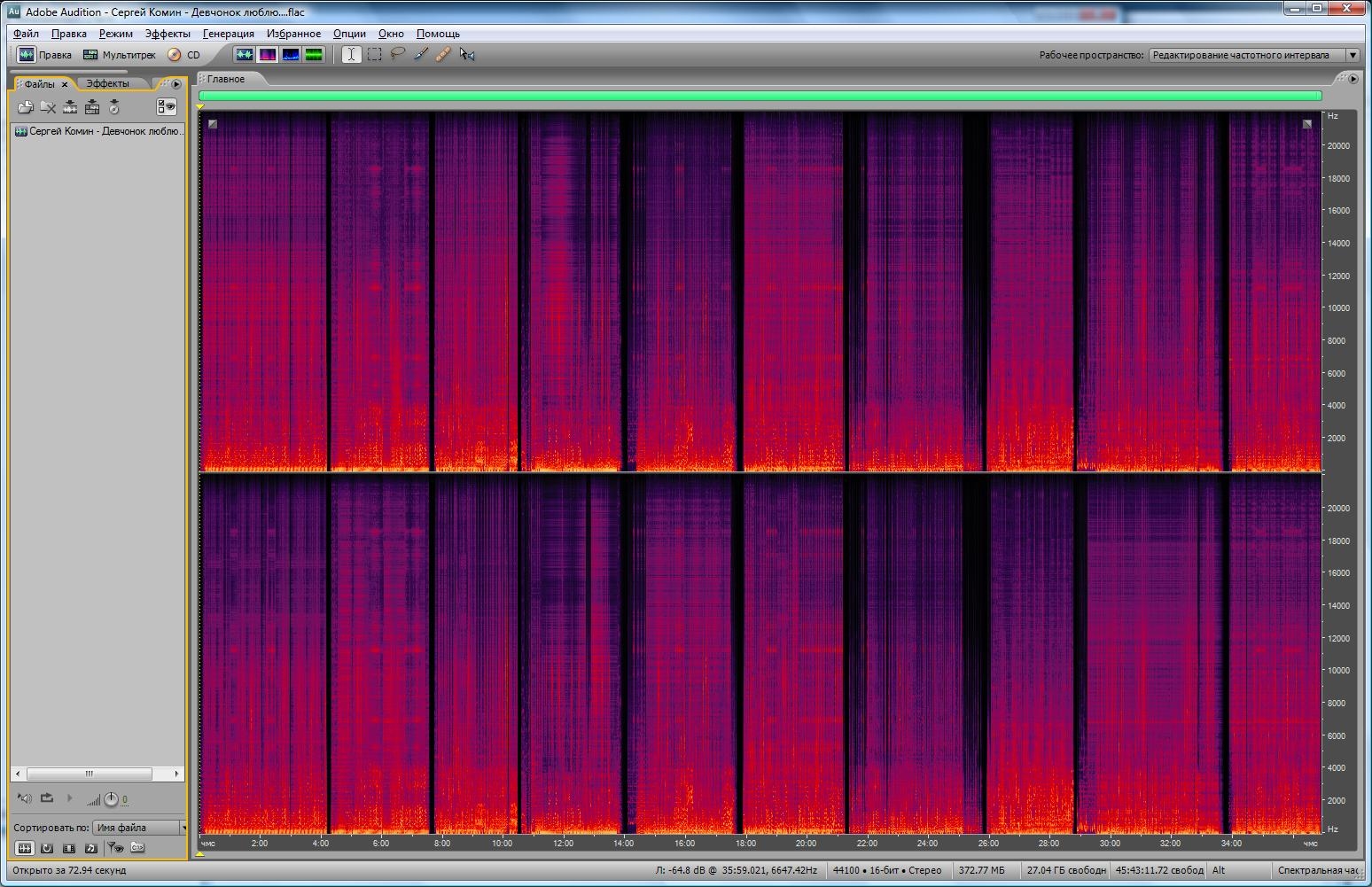Select file Сергей Комин - Девчонок люблю
The width and height of the screenshot is (1372, 887).
[98, 131]
